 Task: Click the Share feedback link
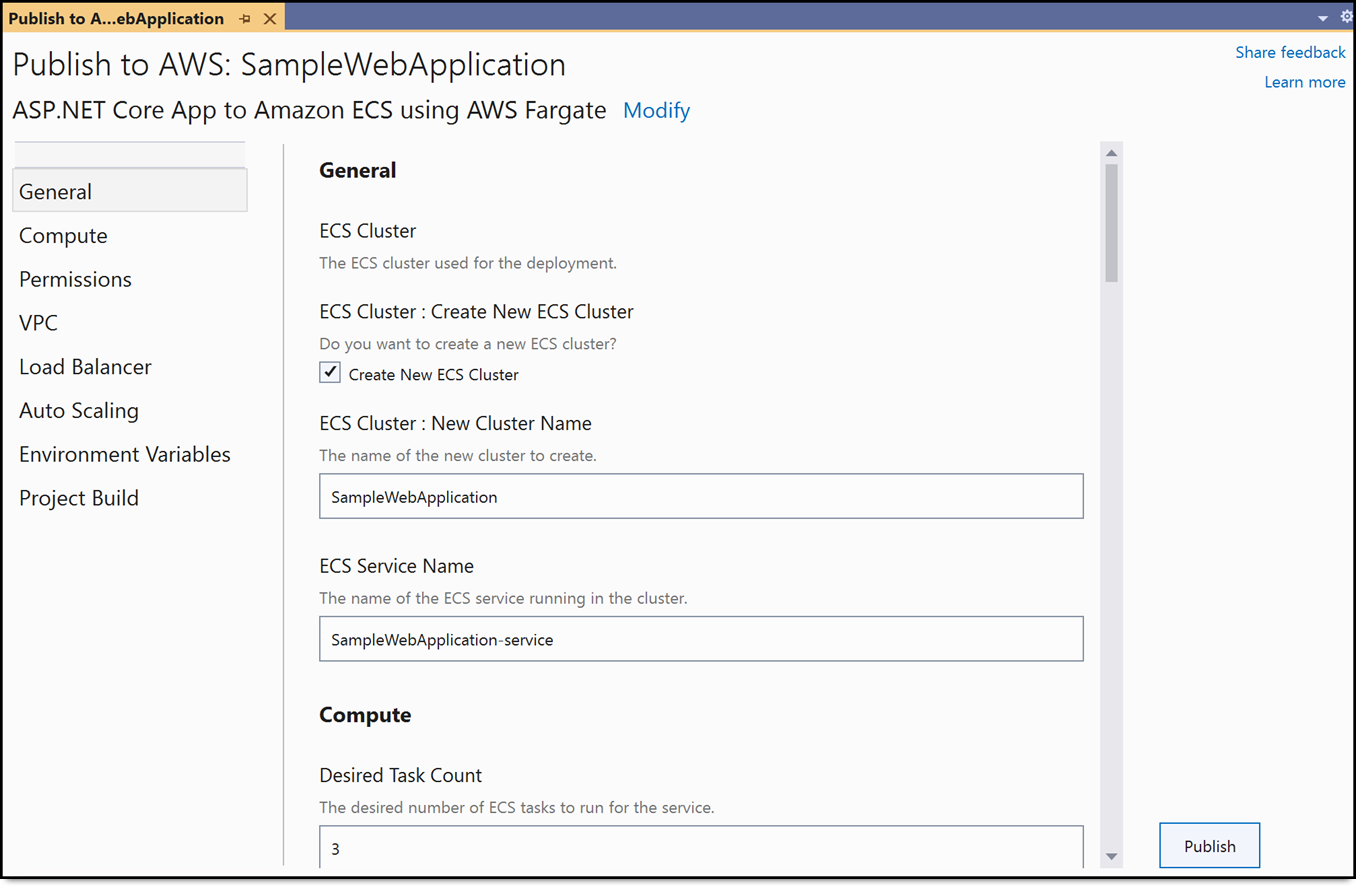point(1290,52)
